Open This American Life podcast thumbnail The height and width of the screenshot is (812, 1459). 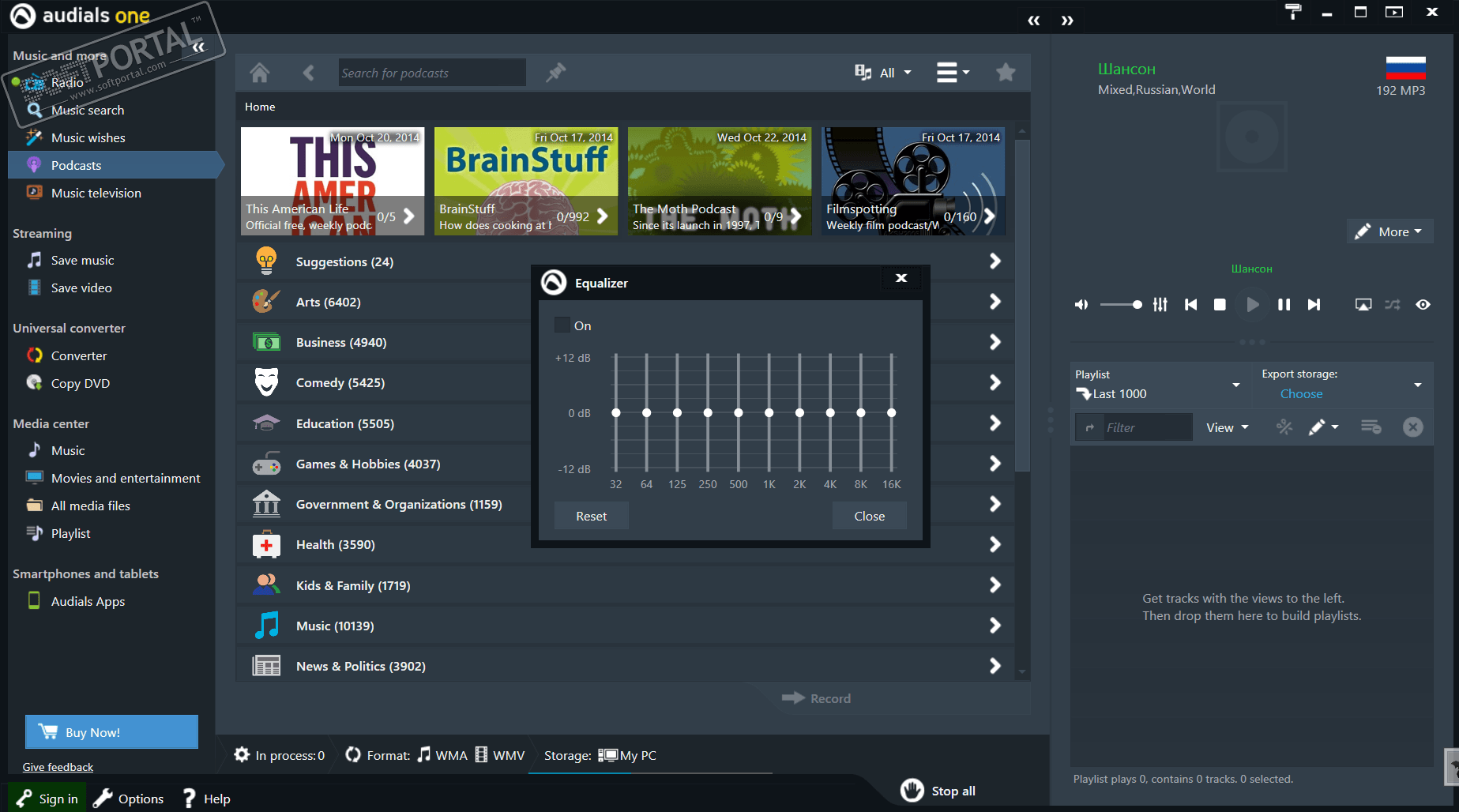pyautogui.click(x=333, y=181)
